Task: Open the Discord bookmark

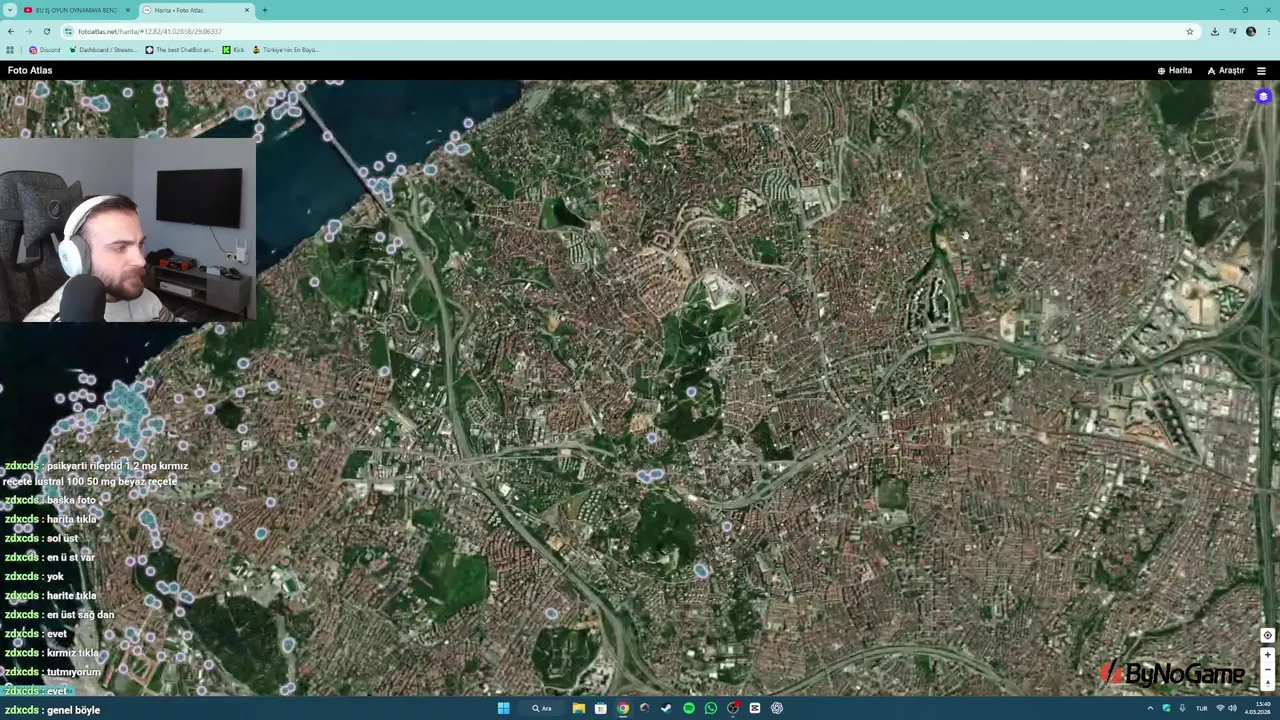Action: pos(45,50)
